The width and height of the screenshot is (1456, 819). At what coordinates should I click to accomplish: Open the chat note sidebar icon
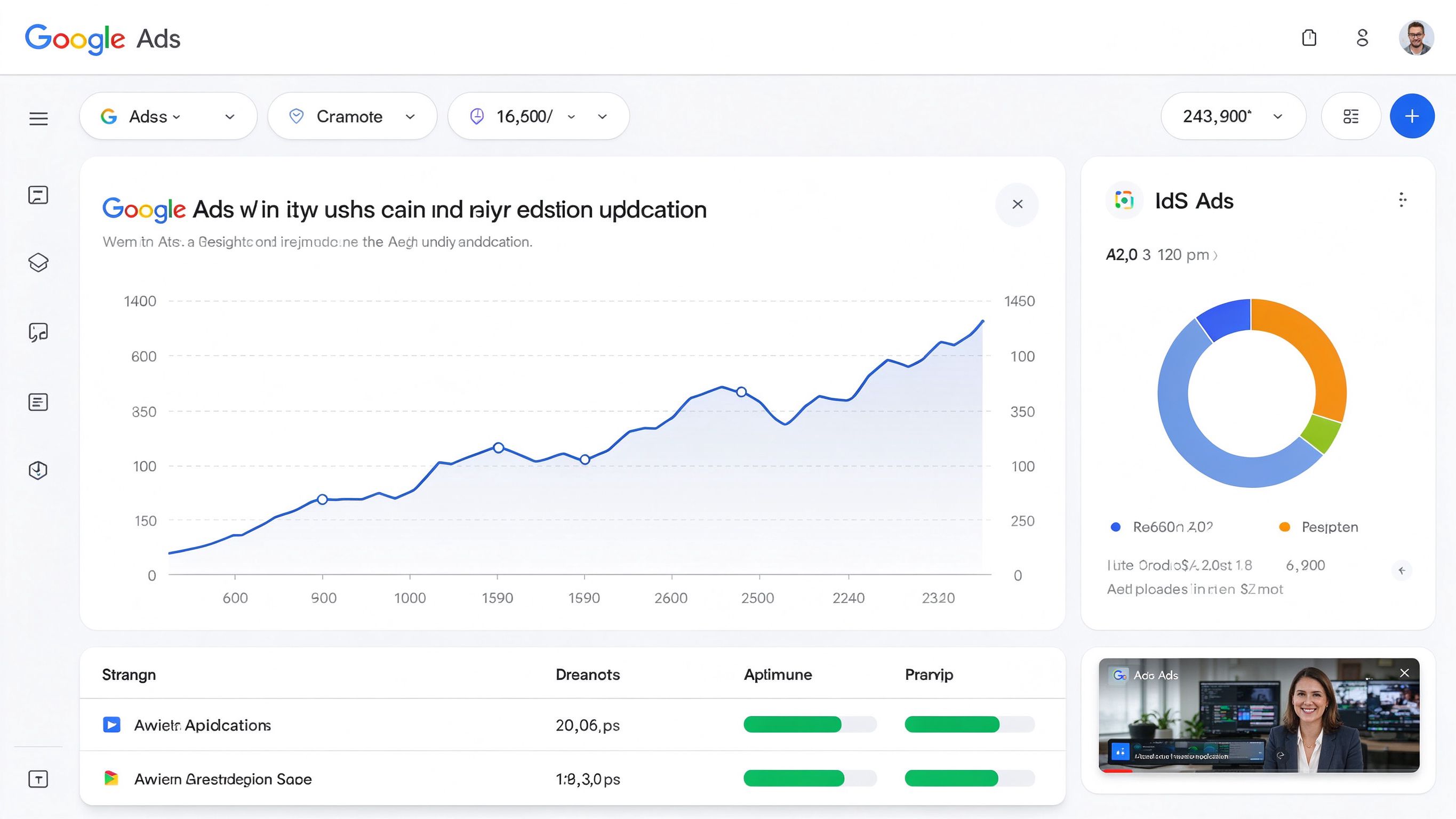pyautogui.click(x=38, y=195)
